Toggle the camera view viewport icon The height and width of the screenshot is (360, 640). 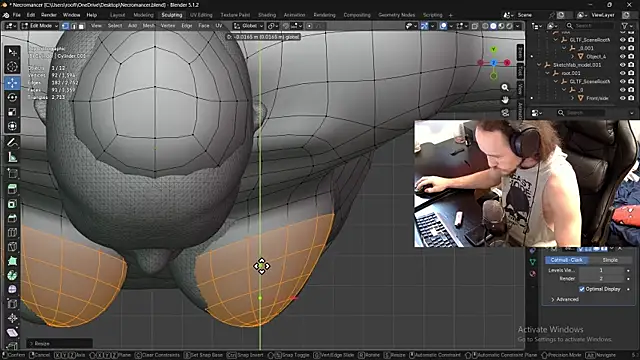(505, 113)
